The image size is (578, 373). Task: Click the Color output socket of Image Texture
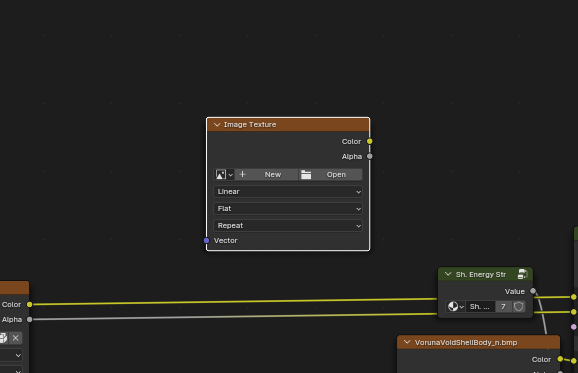coord(369,141)
